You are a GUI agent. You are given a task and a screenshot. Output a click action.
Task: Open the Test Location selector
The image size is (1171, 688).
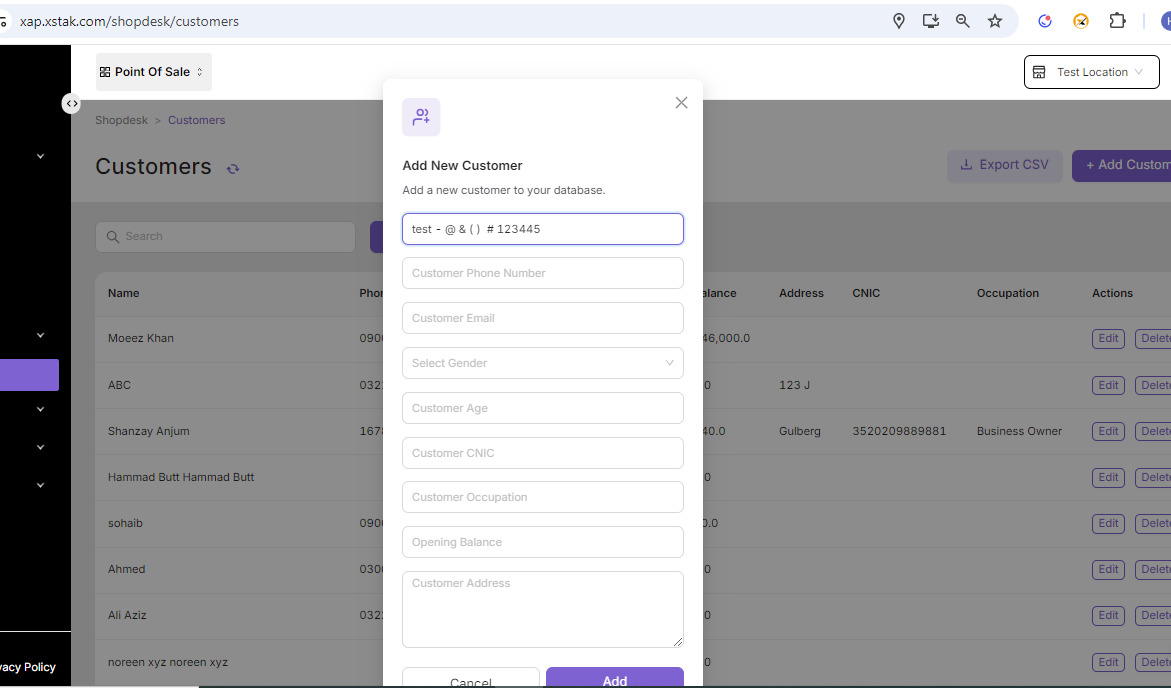pos(1091,72)
